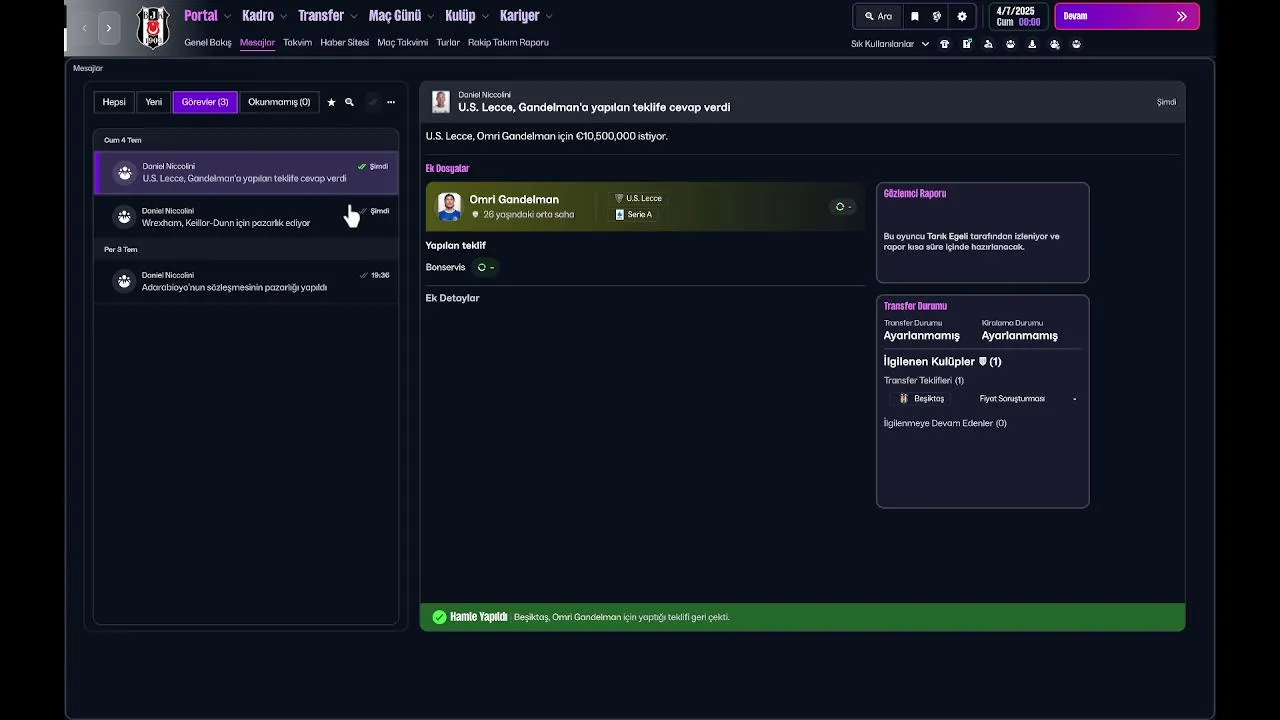
Task: Select the Görevler (3) filter
Action: 205,102
